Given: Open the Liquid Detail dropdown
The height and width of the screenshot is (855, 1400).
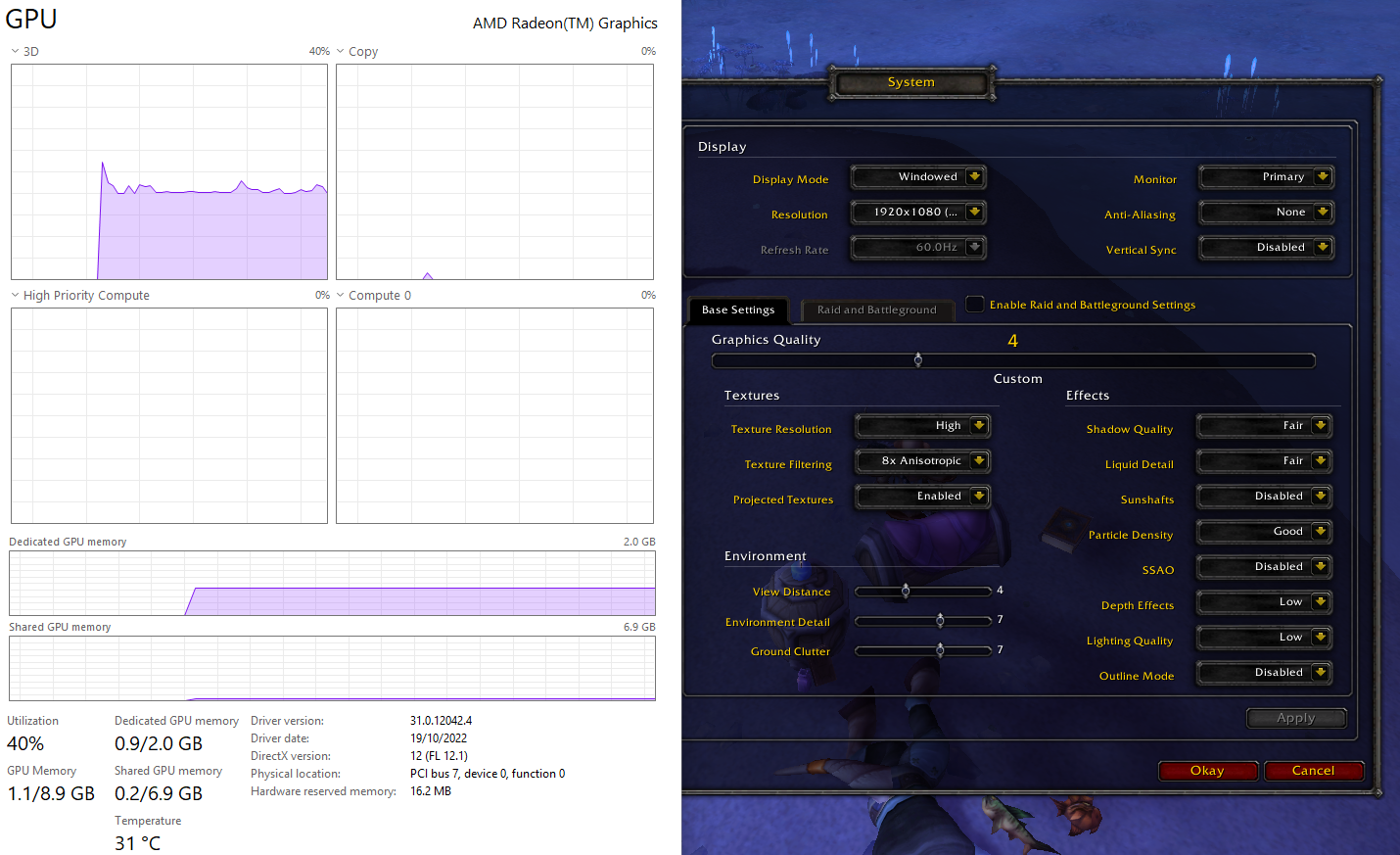Looking at the screenshot, I should (1265, 461).
